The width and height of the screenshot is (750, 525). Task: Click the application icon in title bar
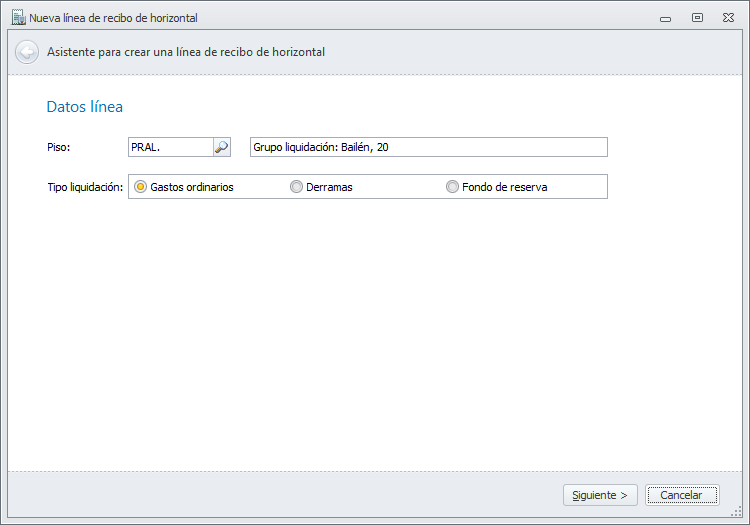pyautogui.click(x=17, y=17)
